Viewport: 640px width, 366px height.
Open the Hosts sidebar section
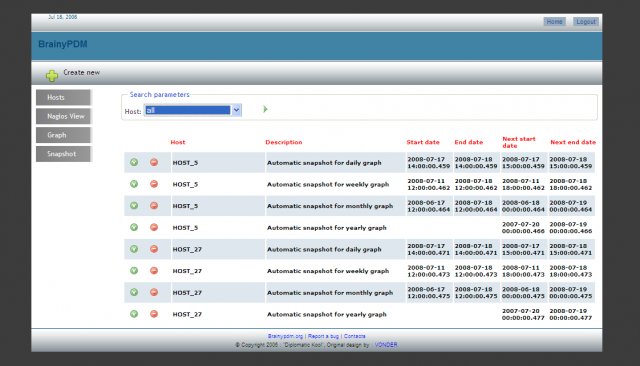click(63, 98)
